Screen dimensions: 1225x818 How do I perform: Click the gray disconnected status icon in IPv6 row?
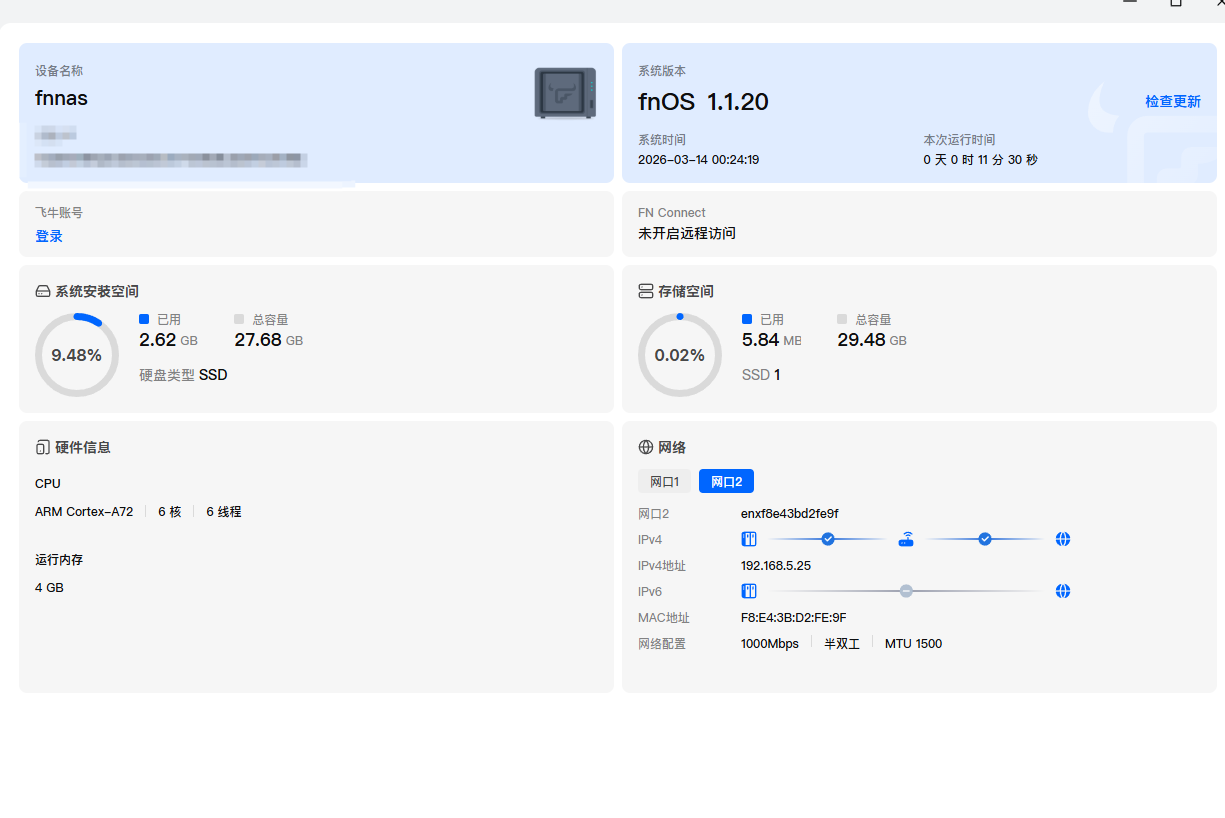coord(906,591)
